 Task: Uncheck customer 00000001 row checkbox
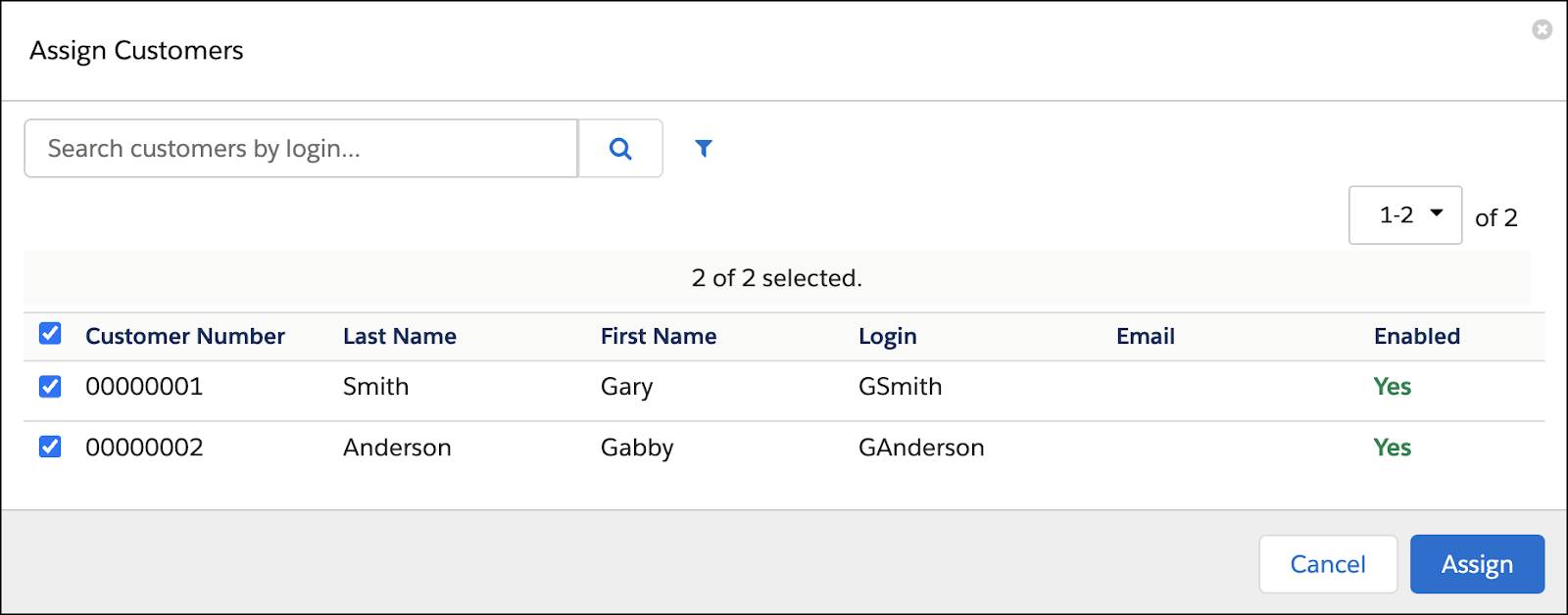(50, 387)
